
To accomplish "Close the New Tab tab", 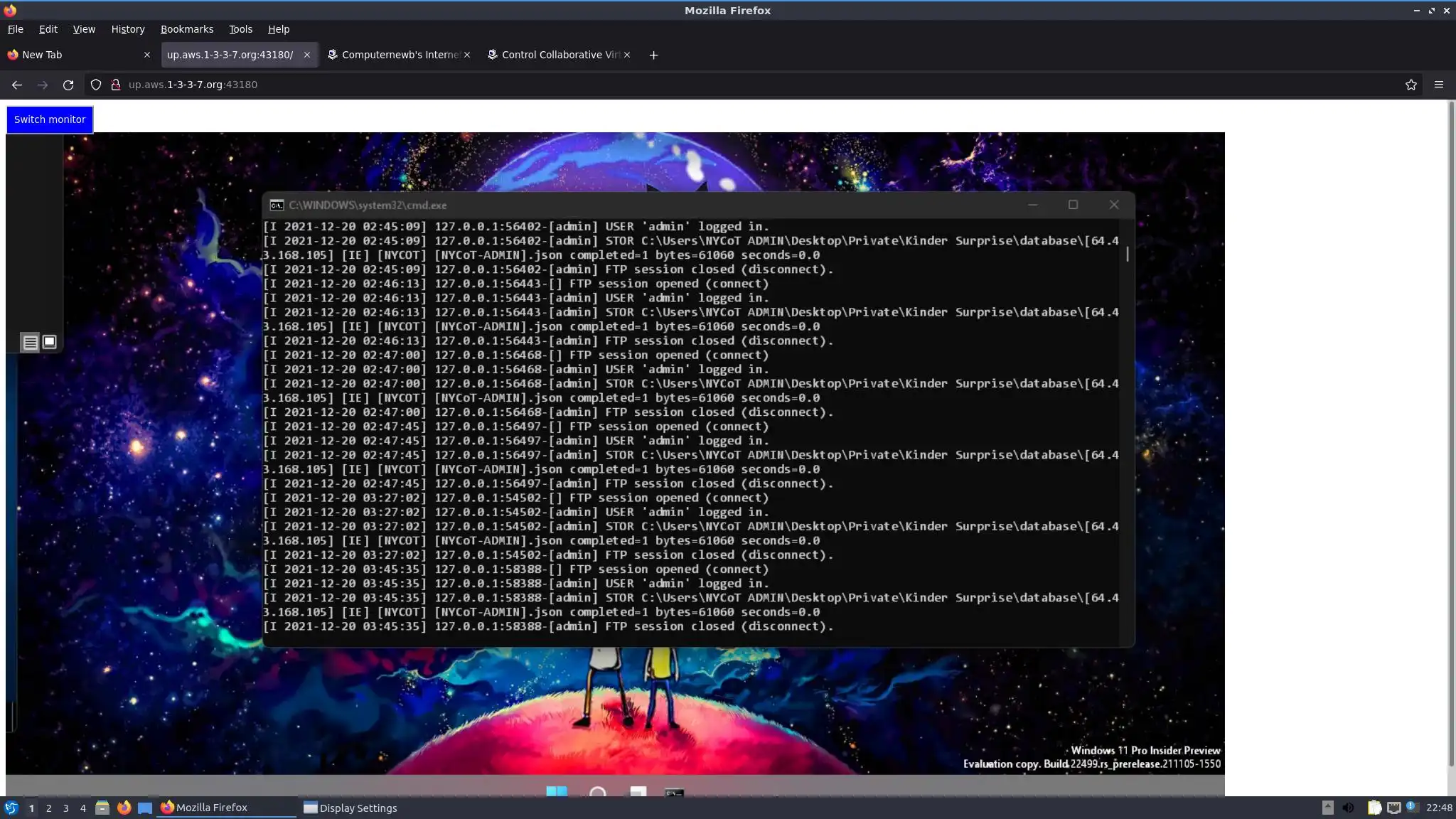I will coord(147,55).
